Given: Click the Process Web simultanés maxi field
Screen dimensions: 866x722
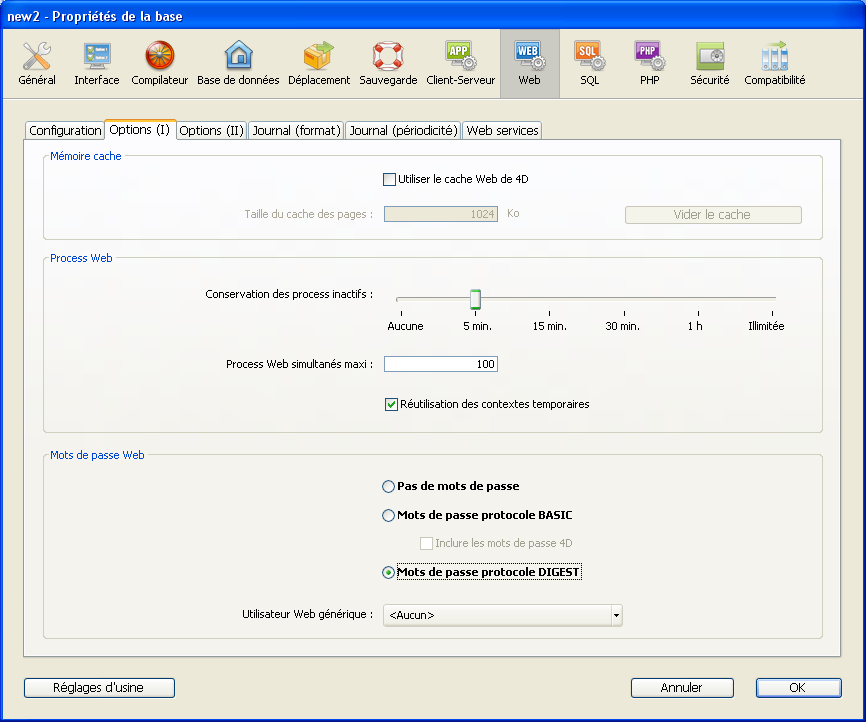Looking at the screenshot, I should point(441,365).
